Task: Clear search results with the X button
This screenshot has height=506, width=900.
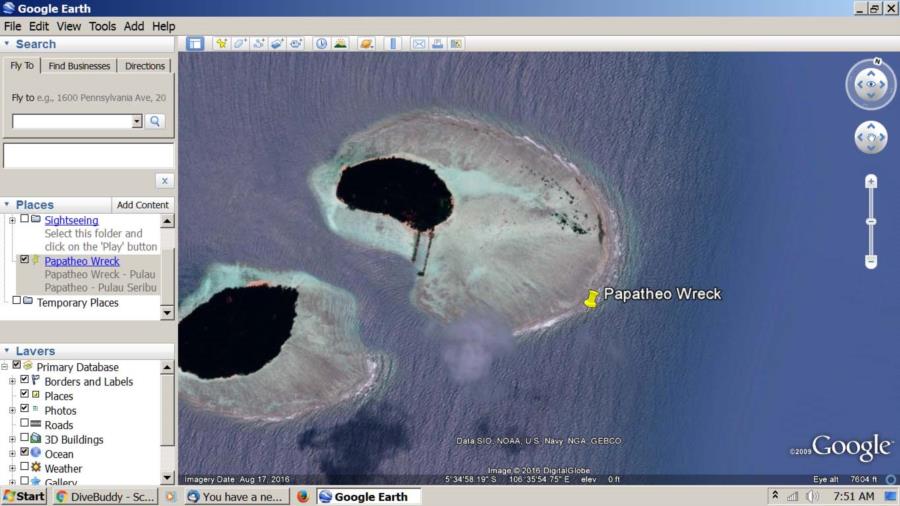Action: tap(165, 181)
